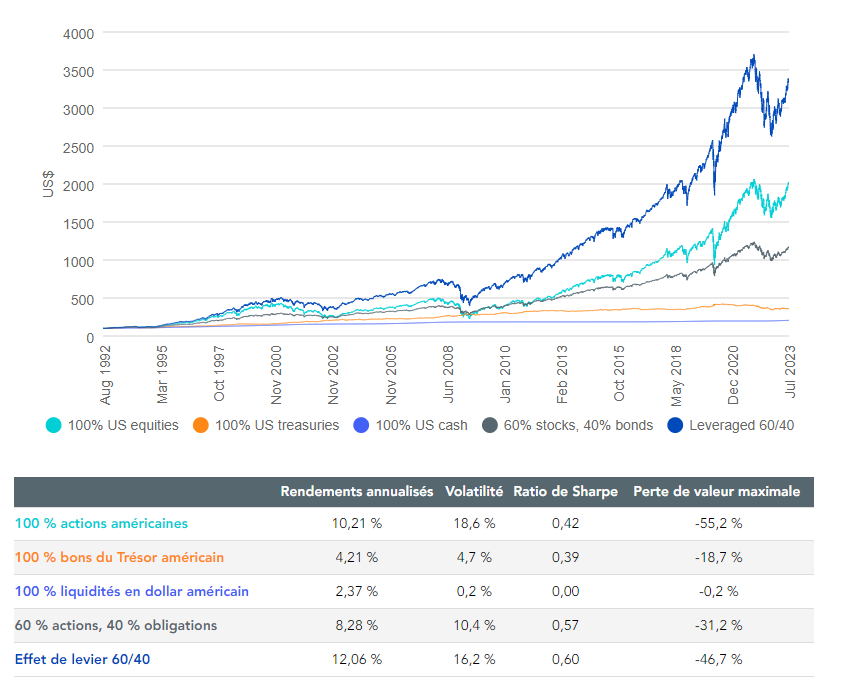Click the cyan 100% US equities legend dot

55,425
